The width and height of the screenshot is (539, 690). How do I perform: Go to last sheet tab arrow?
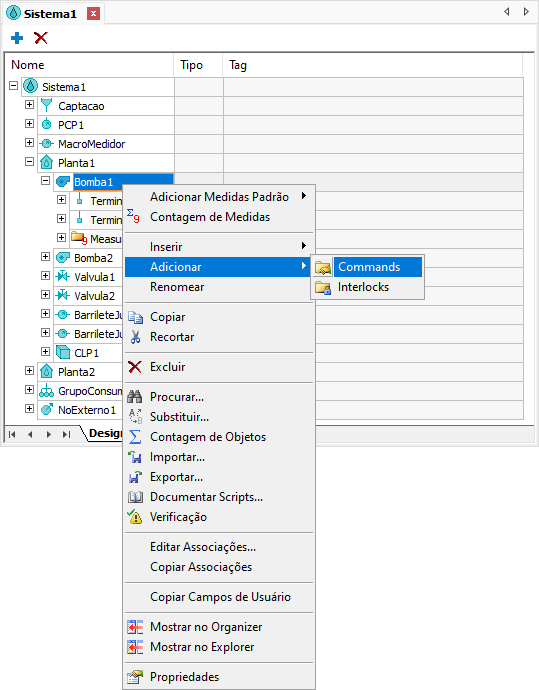click(66, 434)
